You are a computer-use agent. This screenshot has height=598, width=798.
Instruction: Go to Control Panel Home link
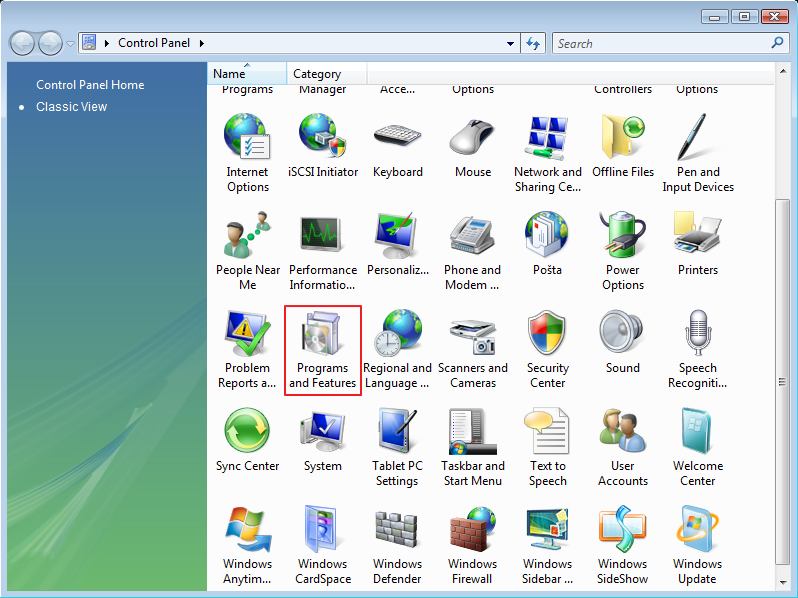(90, 85)
